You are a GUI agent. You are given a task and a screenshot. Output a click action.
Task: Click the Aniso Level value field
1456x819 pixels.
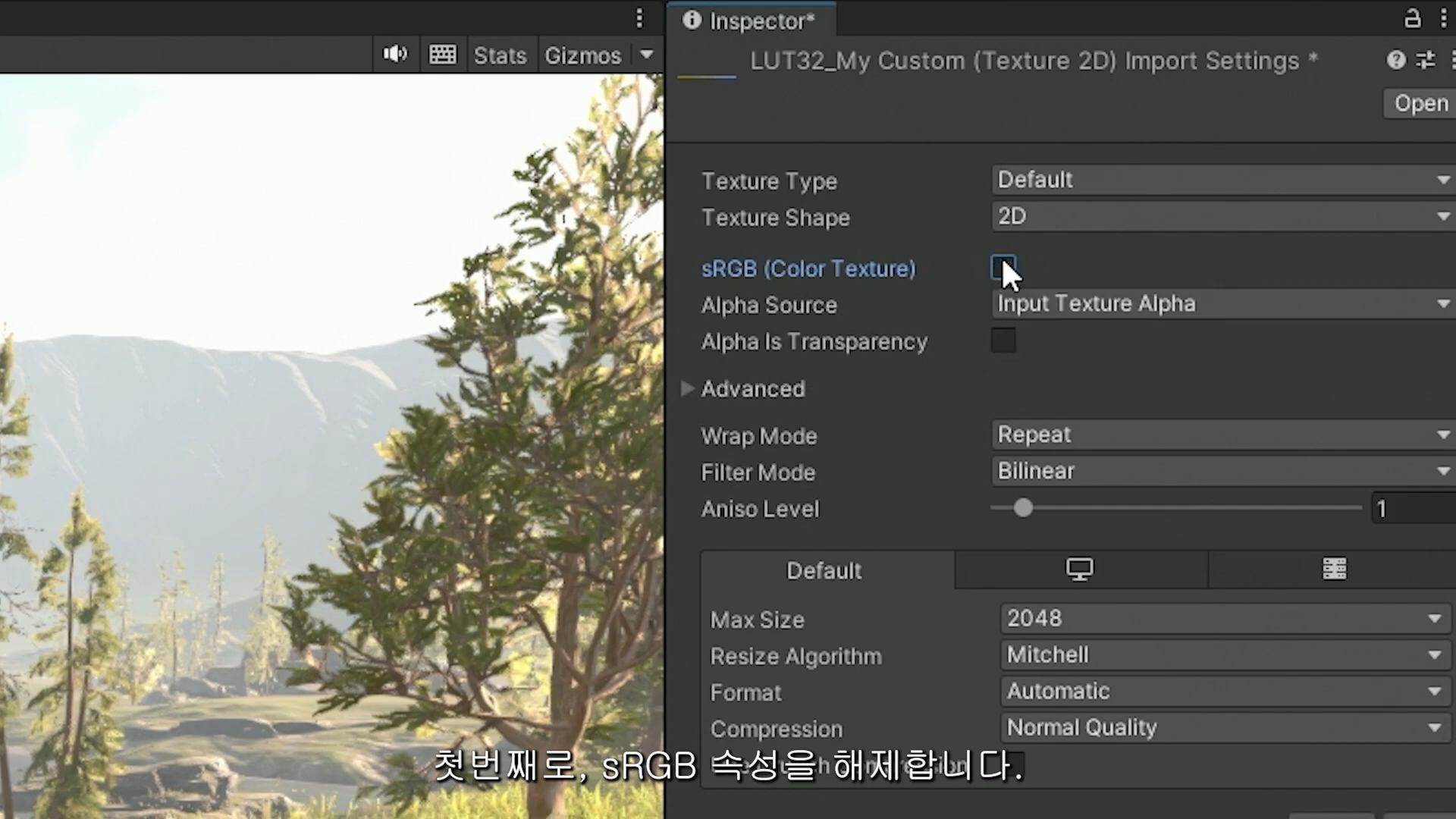(x=1412, y=509)
